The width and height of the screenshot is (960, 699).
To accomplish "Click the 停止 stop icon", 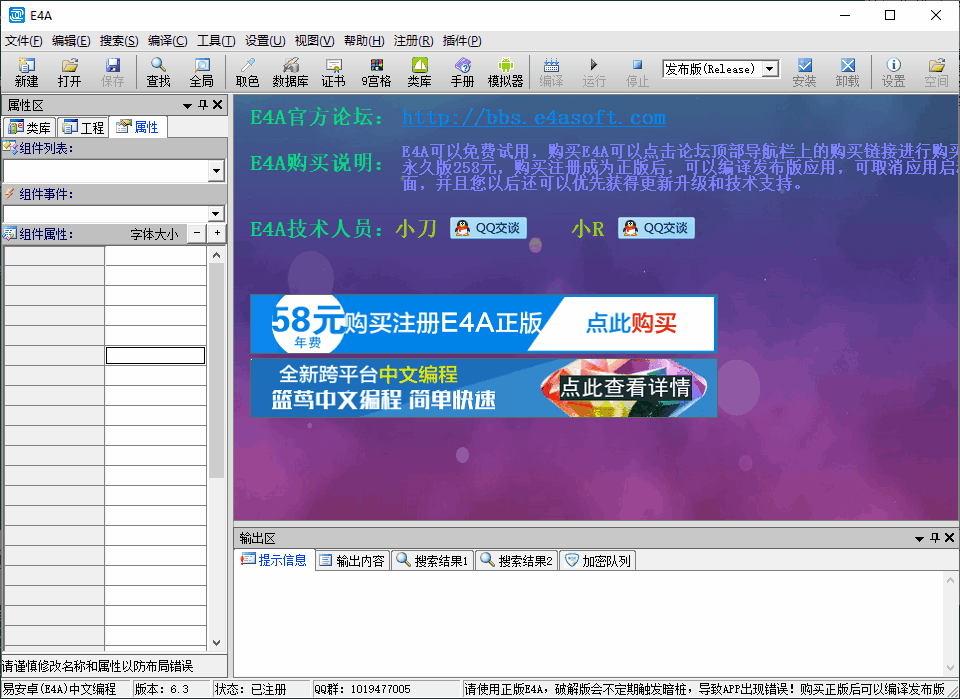I will [637, 72].
